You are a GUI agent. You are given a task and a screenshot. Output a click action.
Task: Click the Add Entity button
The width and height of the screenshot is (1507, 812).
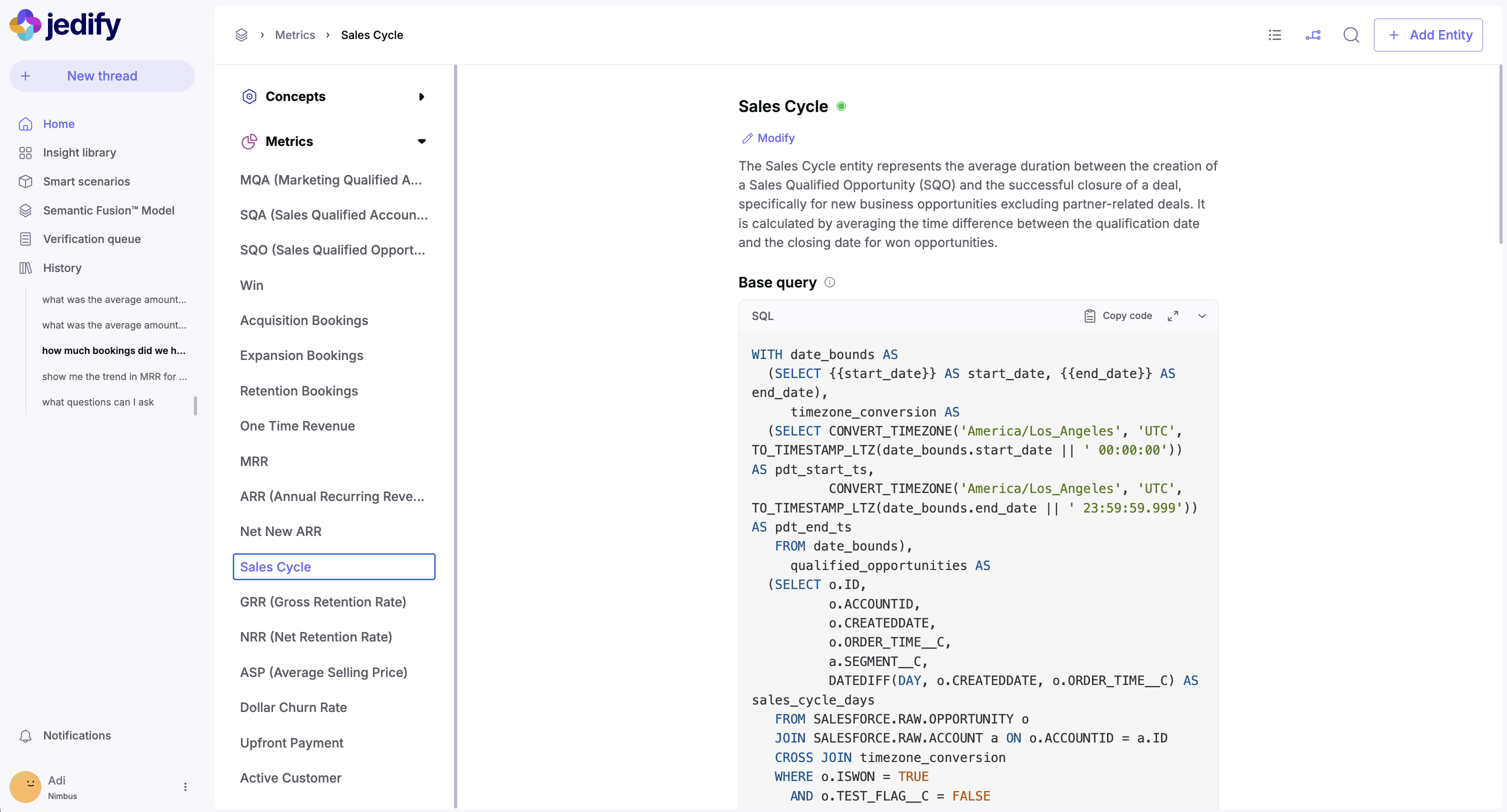pos(1427,35)
